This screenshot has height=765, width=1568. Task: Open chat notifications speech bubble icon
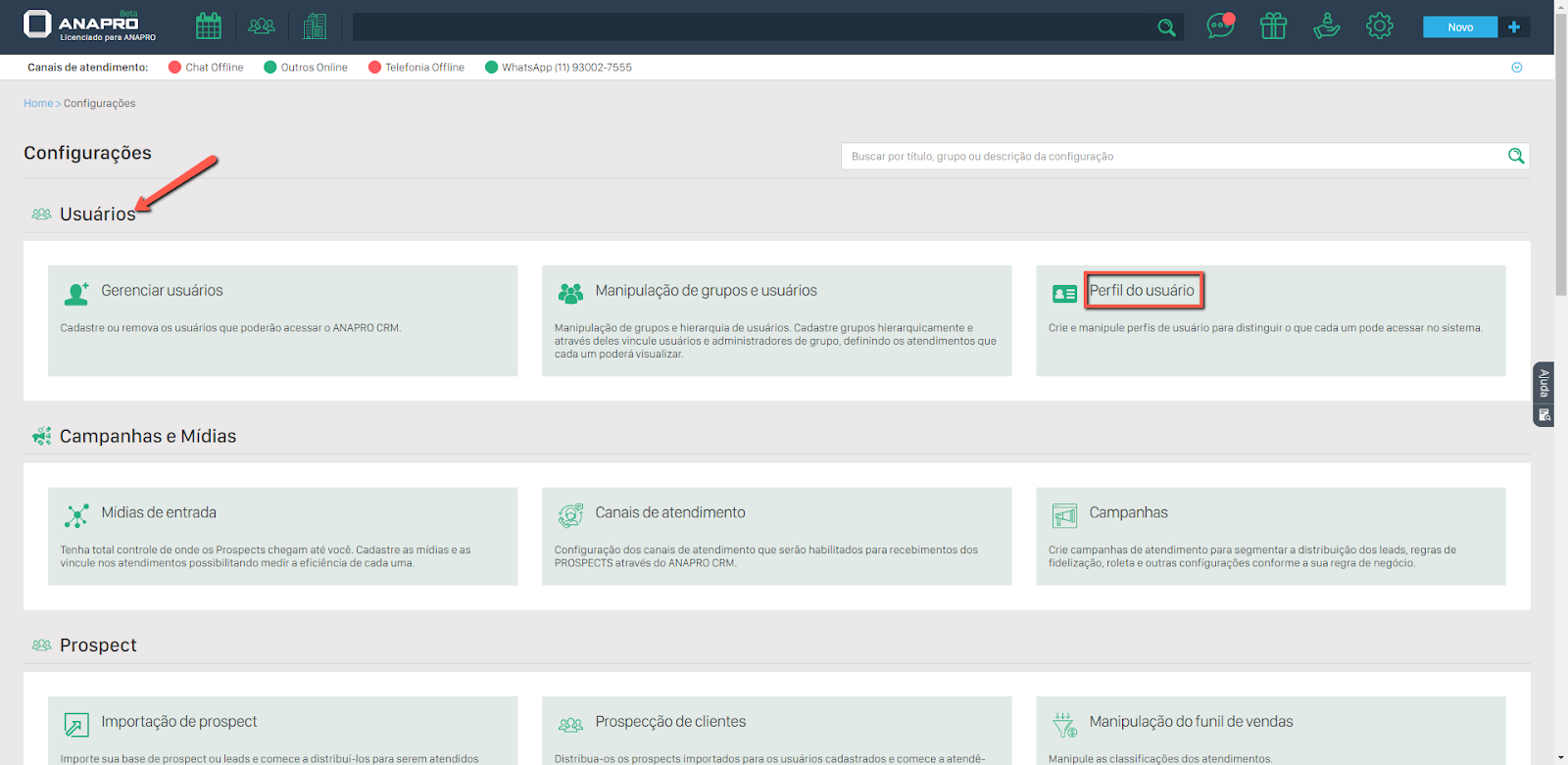[x=1220, y=26]
